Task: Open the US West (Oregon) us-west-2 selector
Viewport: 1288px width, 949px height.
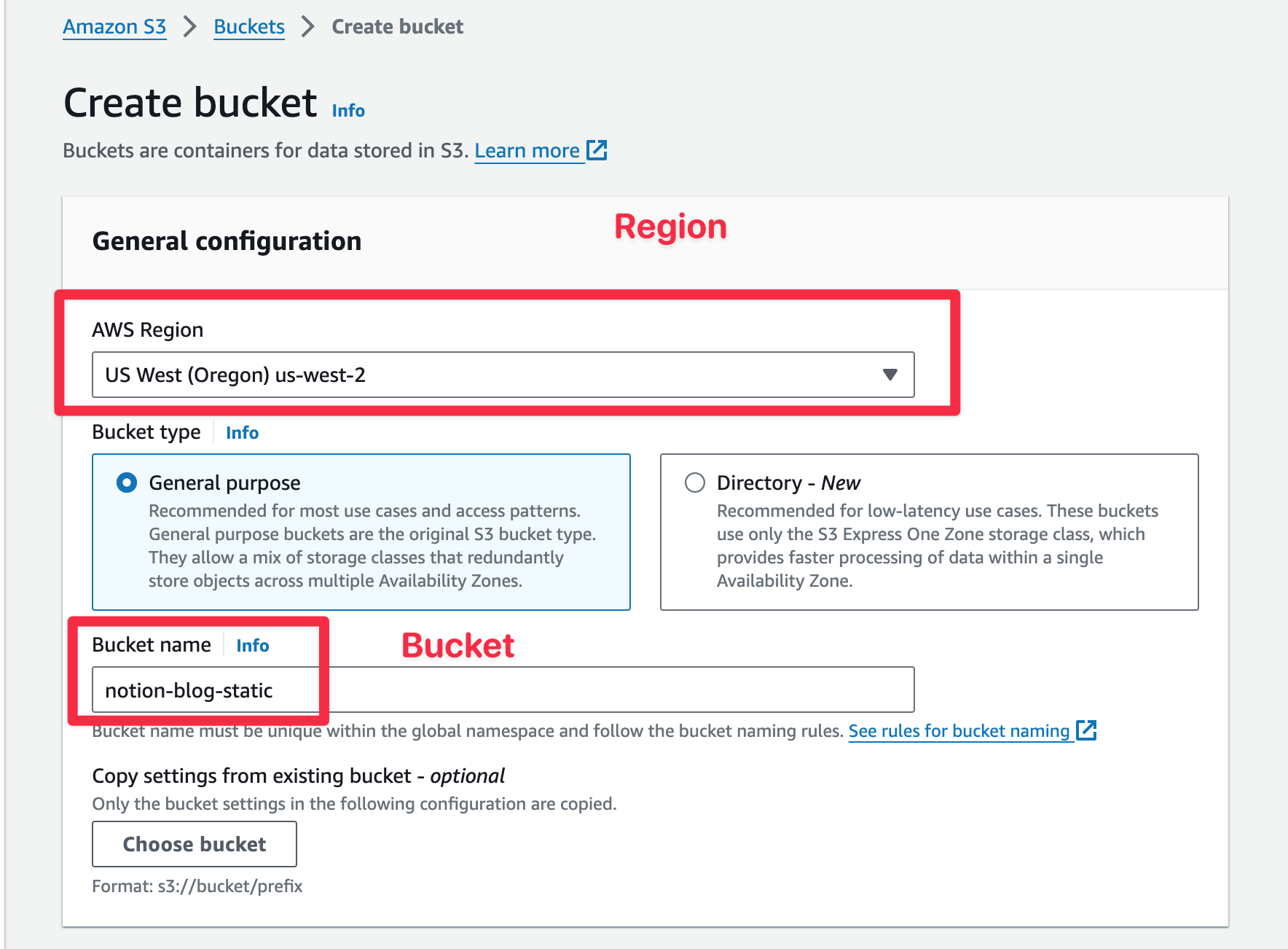Action: [503, 375]
